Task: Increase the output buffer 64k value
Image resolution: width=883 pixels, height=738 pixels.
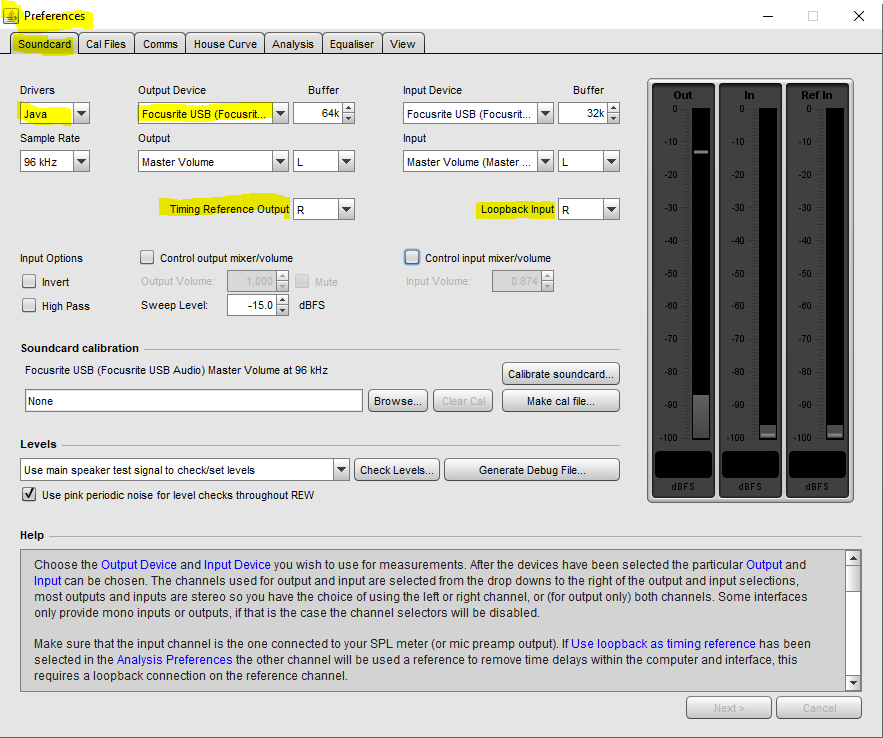Action: point(349,109)
